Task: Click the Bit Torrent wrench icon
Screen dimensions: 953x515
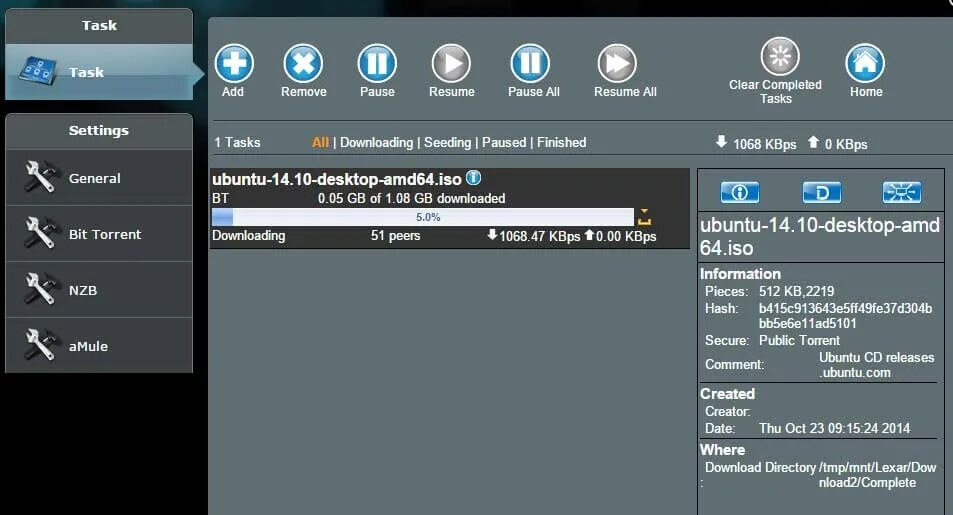Action: 41,233
